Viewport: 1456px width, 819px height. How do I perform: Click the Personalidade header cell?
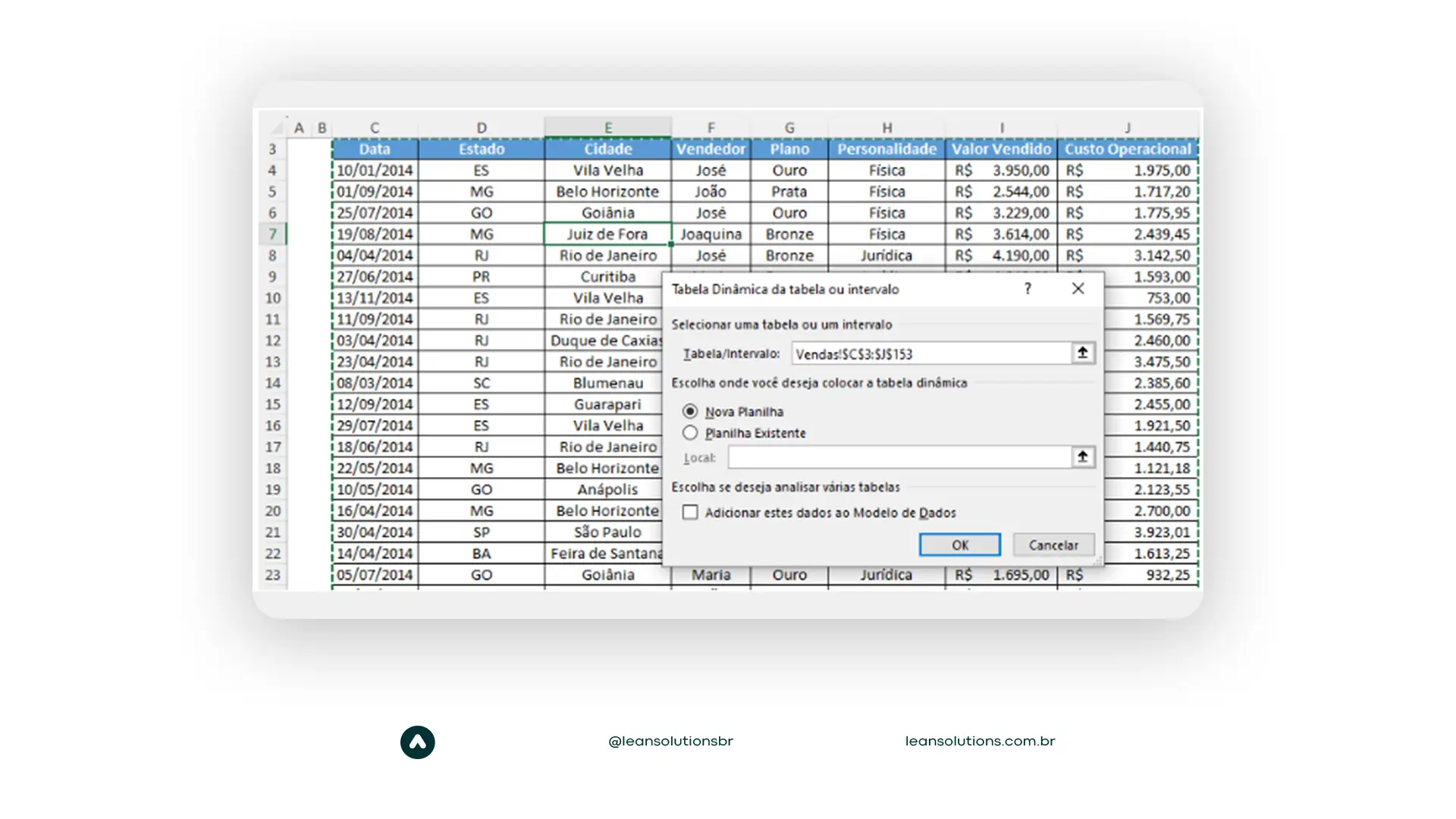(x=886, y=149)
